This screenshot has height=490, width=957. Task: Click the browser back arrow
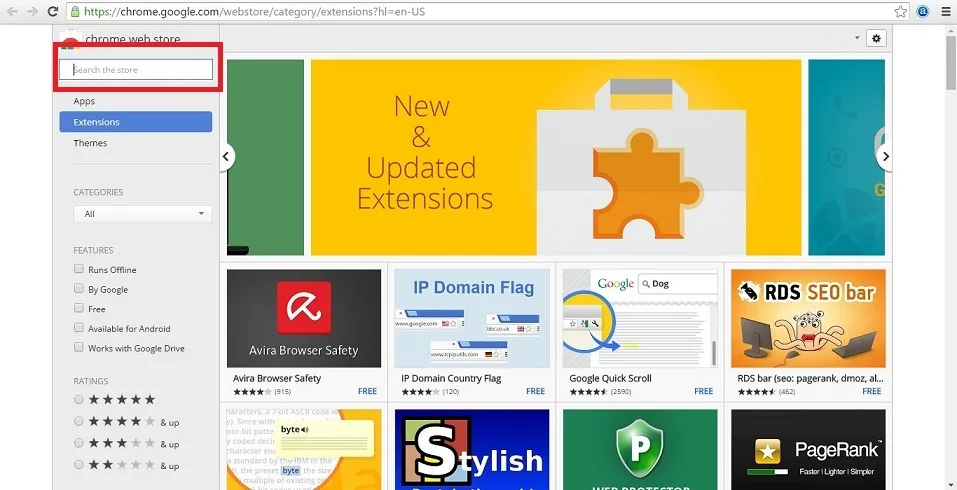tap(12, 12)
